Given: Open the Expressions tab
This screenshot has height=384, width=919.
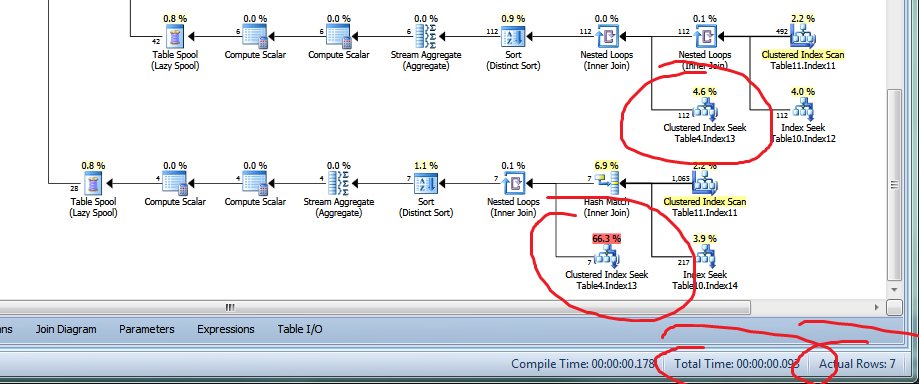Looking at the screenshot, I should click(226, 329).
